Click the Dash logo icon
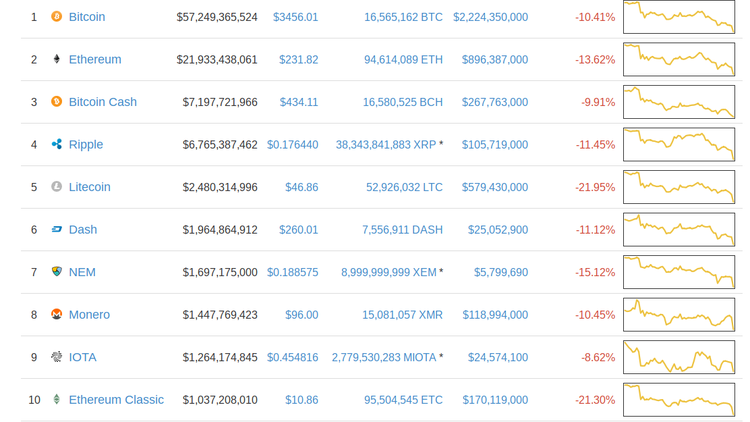This screenshot has width=750, height=422. (x=57, y=230)
